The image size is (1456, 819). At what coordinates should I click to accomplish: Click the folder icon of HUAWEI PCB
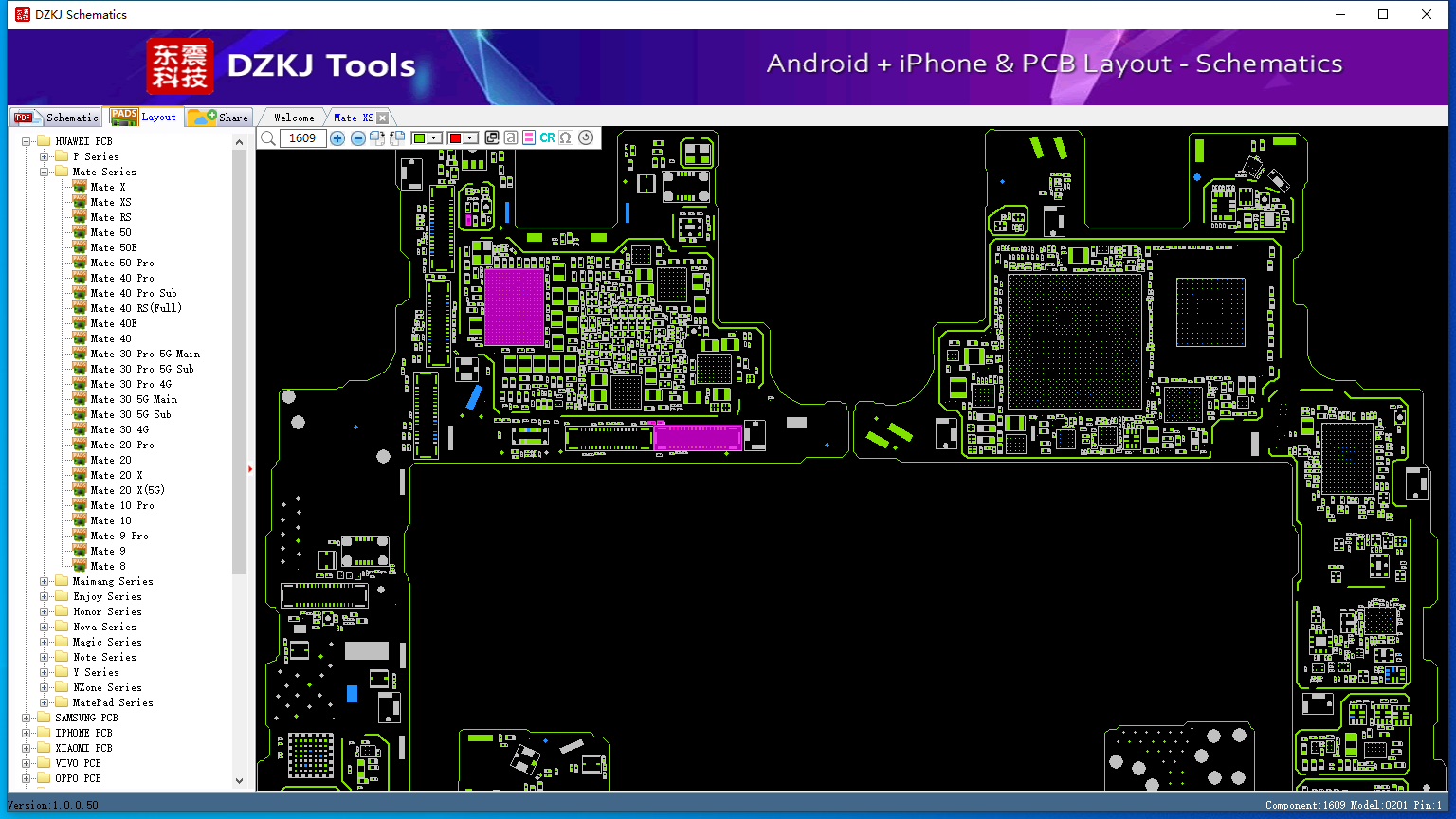click(44, 141)
